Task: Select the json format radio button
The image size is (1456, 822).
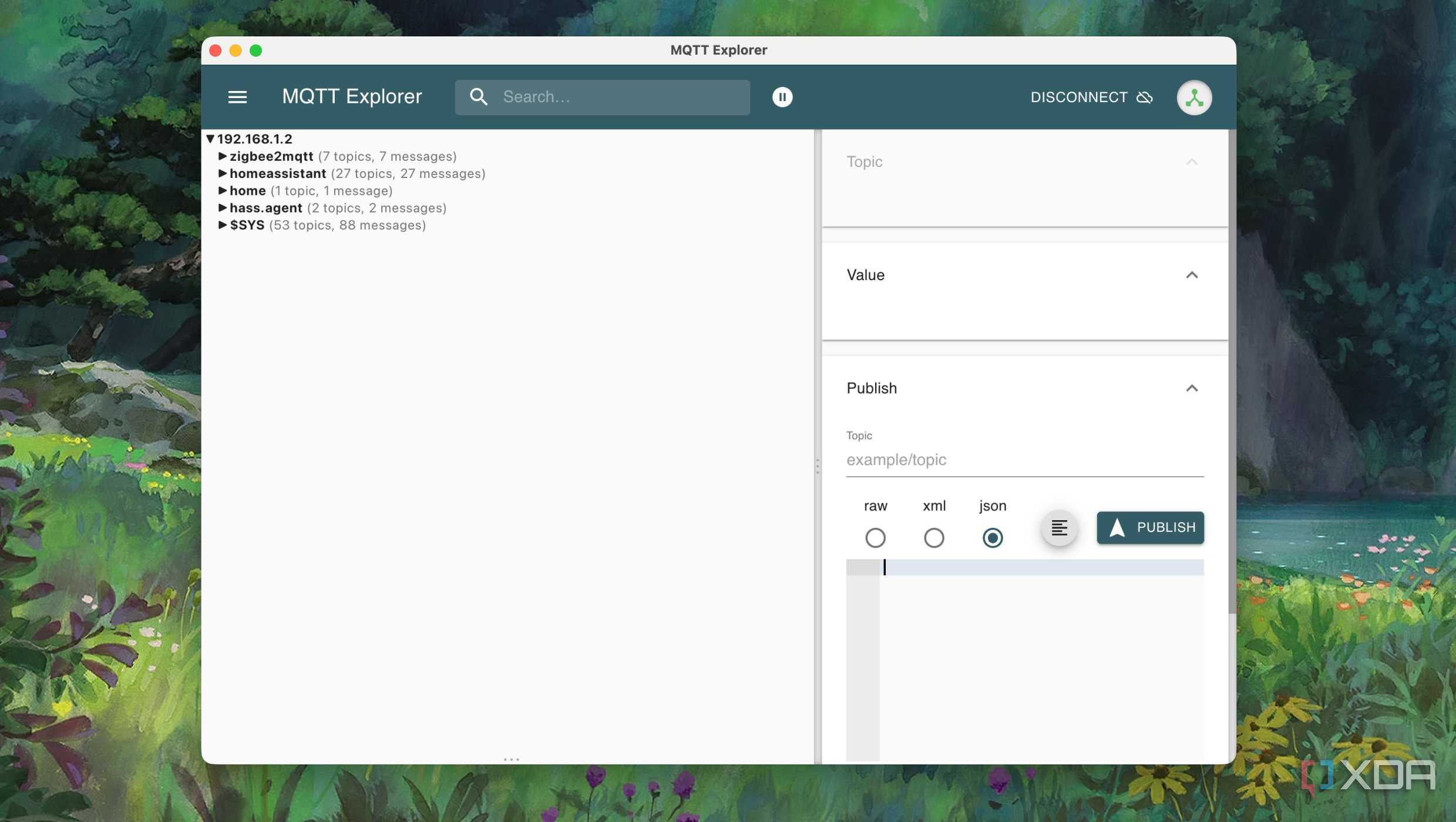Action: [x=992, y=537]
